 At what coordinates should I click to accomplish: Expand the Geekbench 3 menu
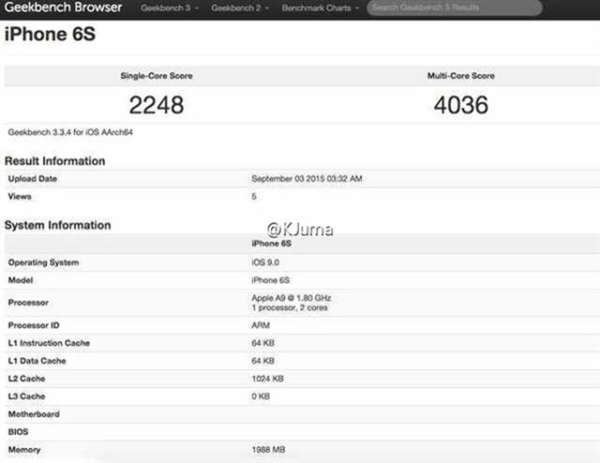(170, 8)
